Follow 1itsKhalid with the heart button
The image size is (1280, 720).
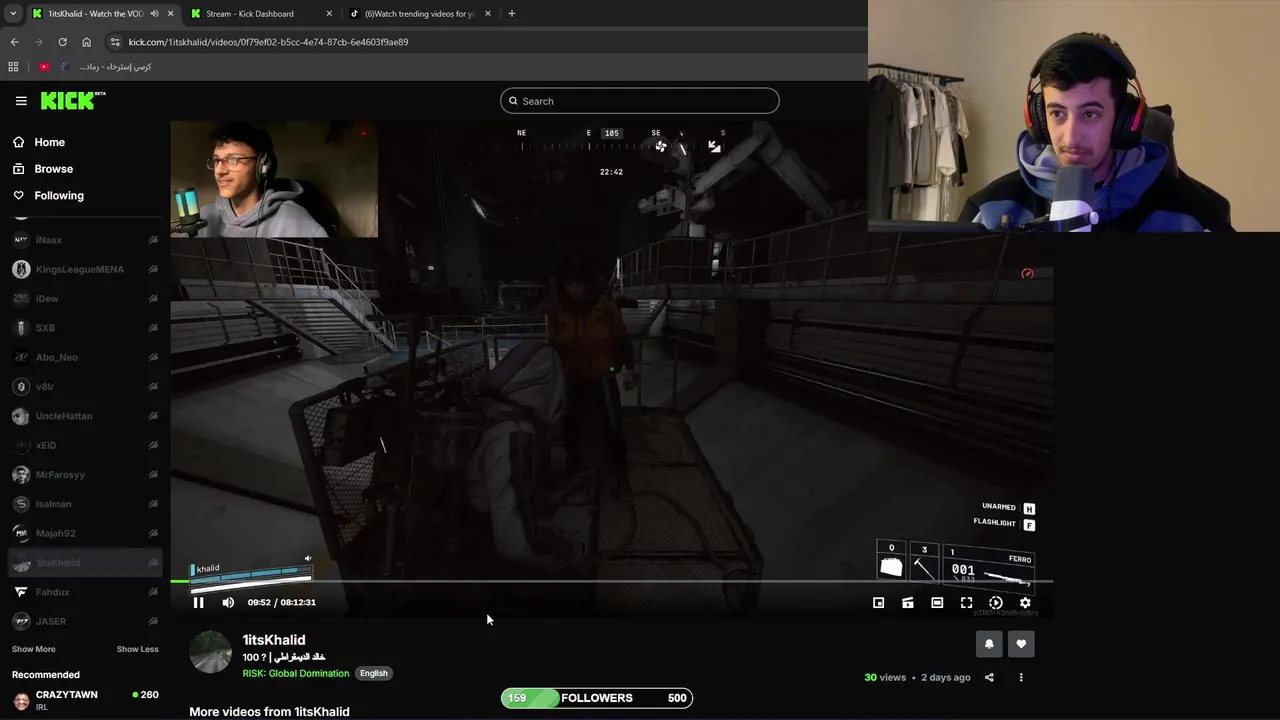pyautogui.click(x=1021, y=644)
